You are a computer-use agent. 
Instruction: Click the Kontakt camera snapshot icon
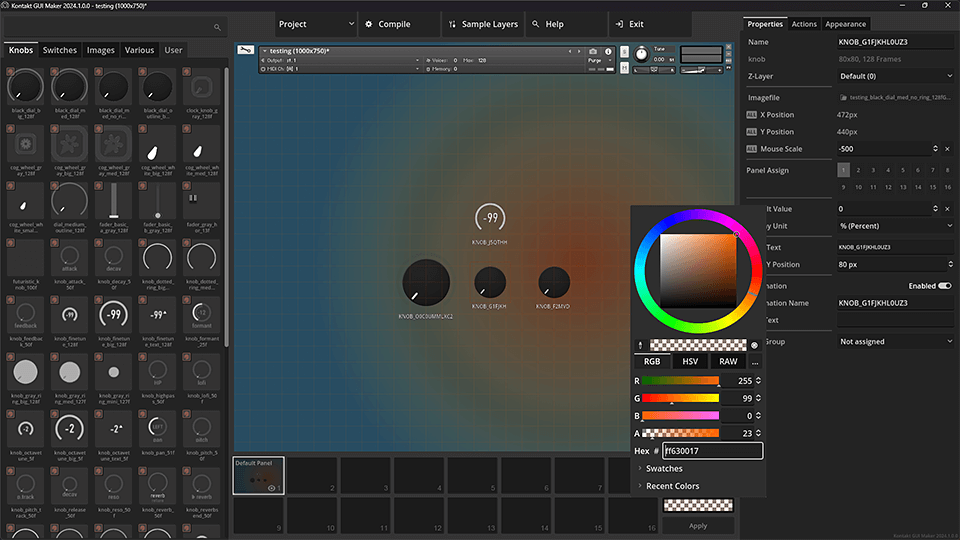(593, 50)
